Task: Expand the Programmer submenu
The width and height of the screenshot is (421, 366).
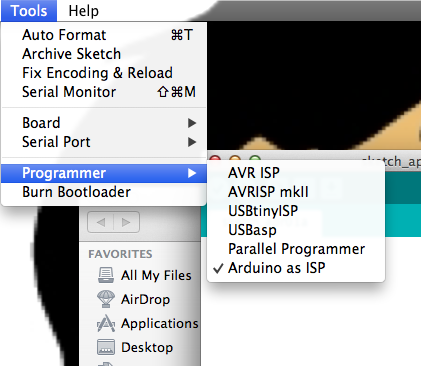Action: tap(104, 173)
